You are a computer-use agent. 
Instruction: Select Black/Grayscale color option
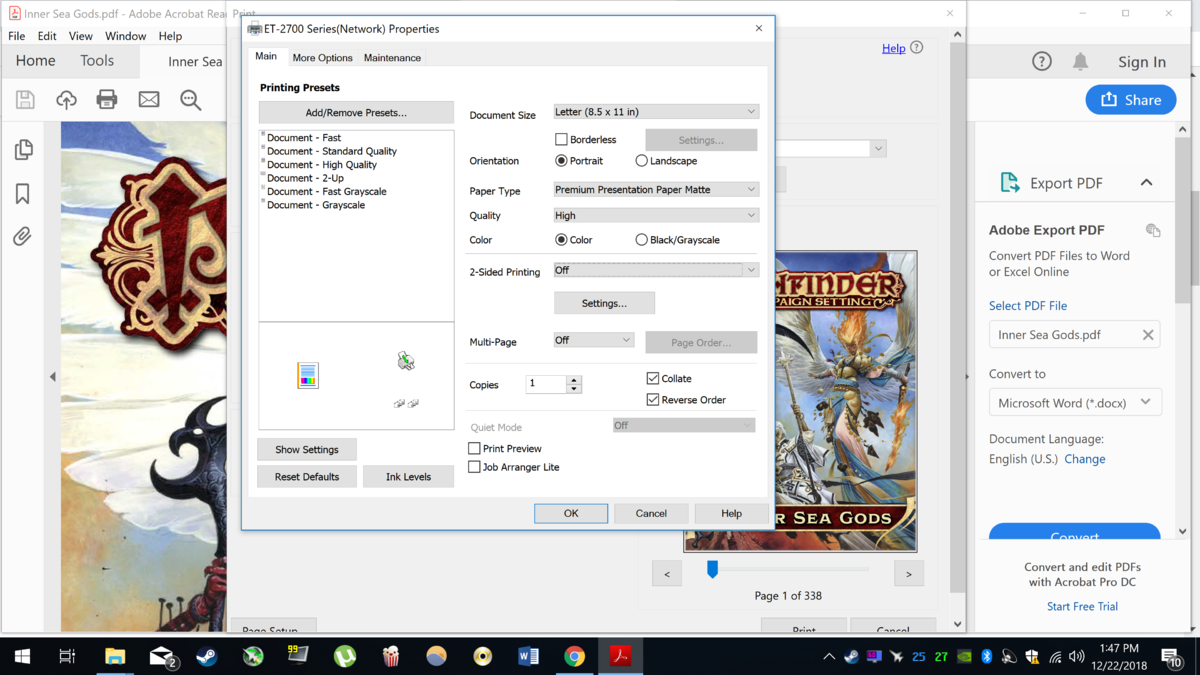[642, 240]
